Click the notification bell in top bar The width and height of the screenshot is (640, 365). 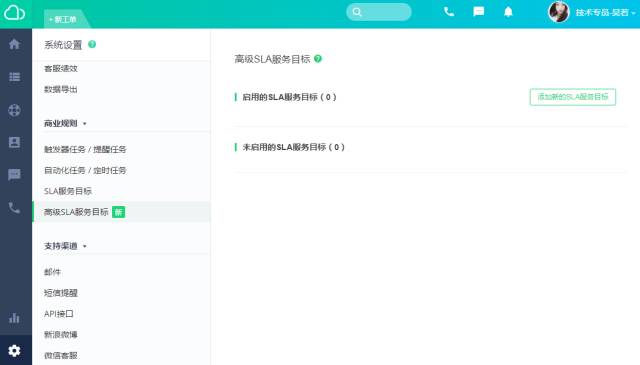coord(508,12)
